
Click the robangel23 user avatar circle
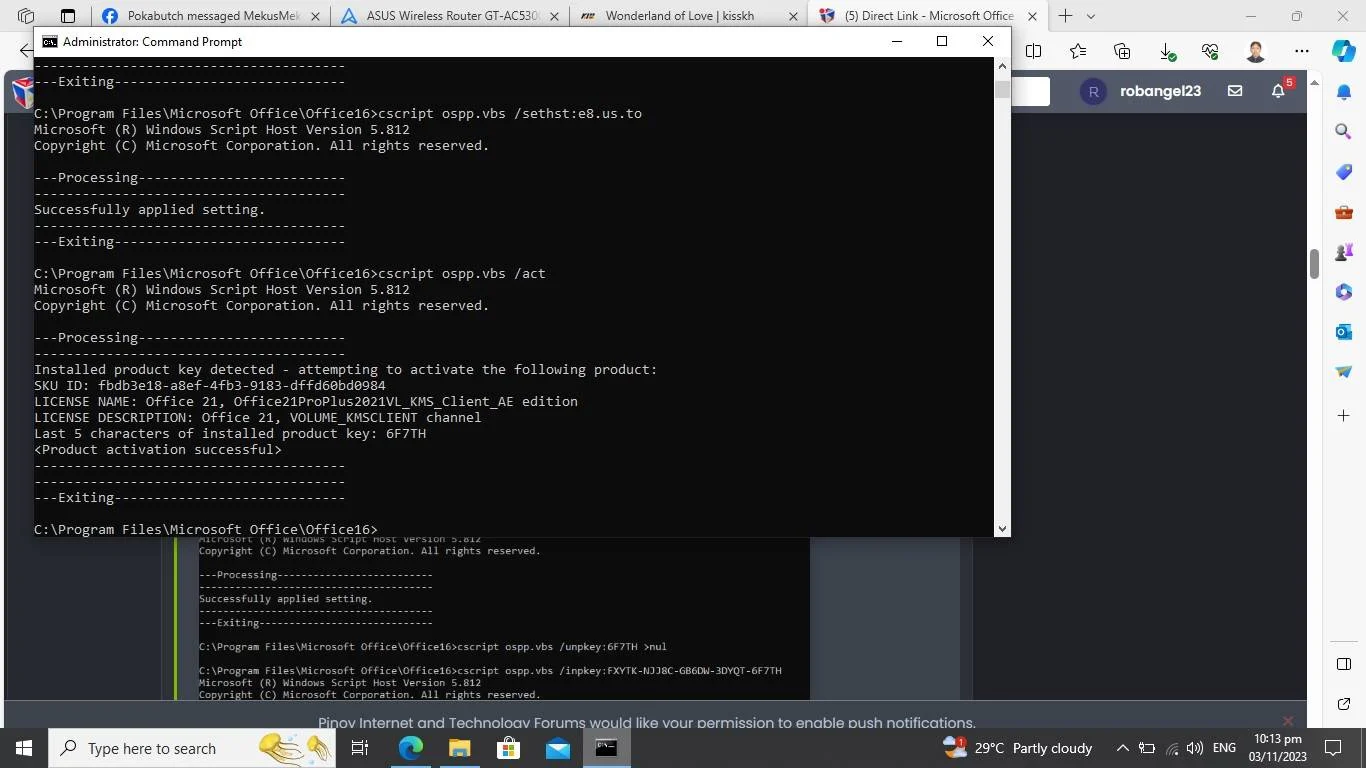(x=1093, y=91)
